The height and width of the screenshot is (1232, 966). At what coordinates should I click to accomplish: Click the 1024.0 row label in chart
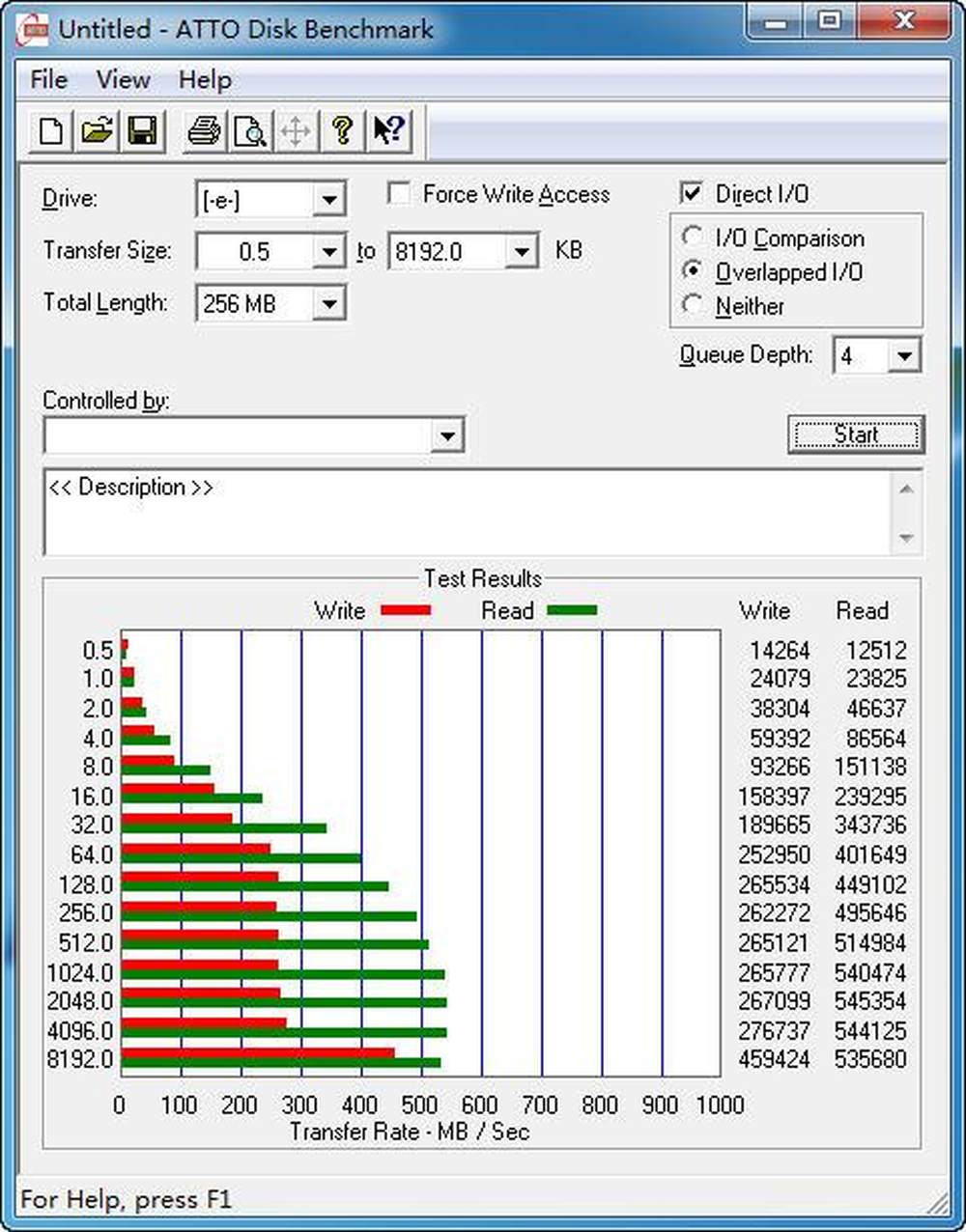click(80, 972)
